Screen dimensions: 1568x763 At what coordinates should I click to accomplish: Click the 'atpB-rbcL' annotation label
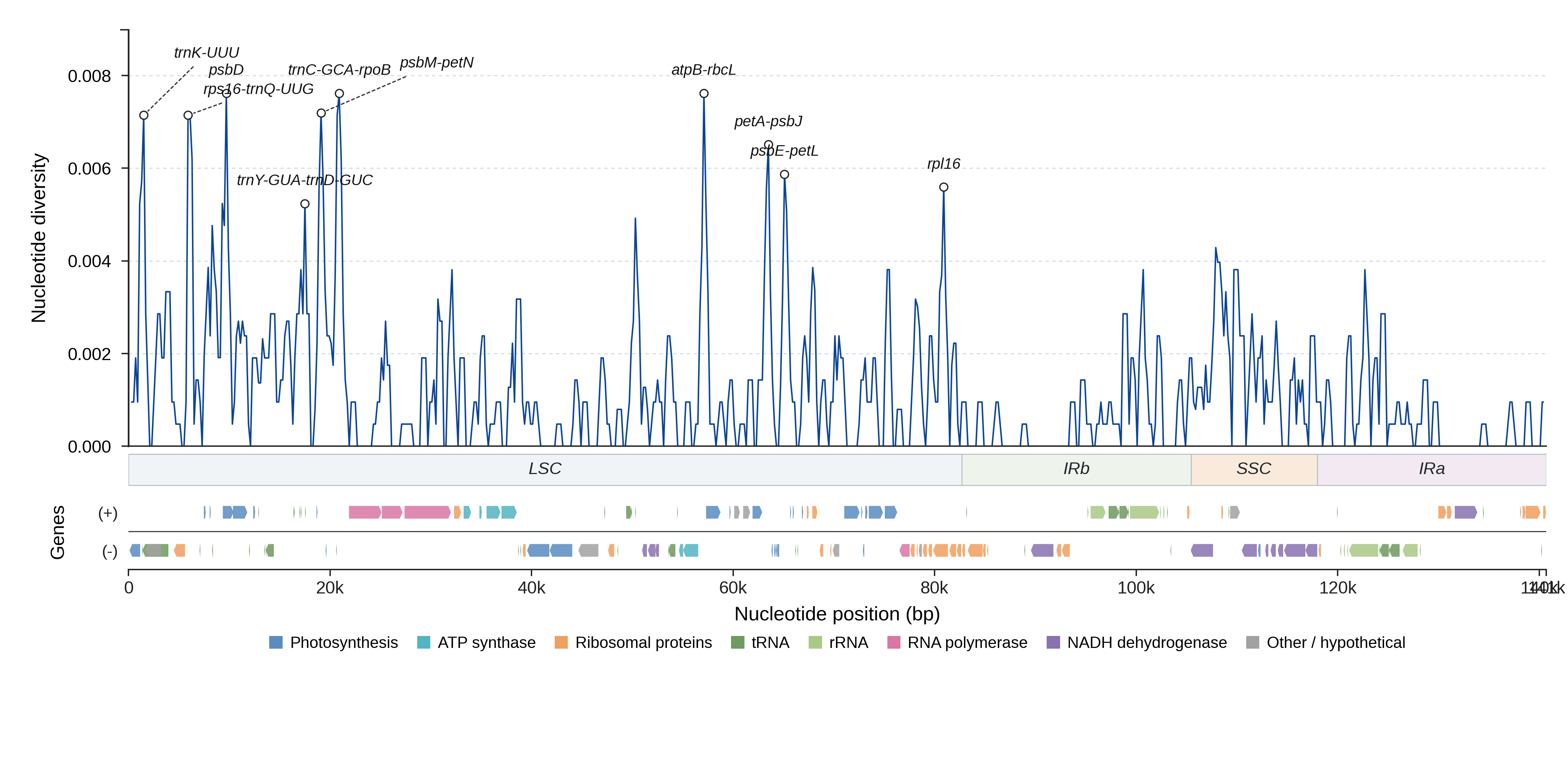[703, 70]
